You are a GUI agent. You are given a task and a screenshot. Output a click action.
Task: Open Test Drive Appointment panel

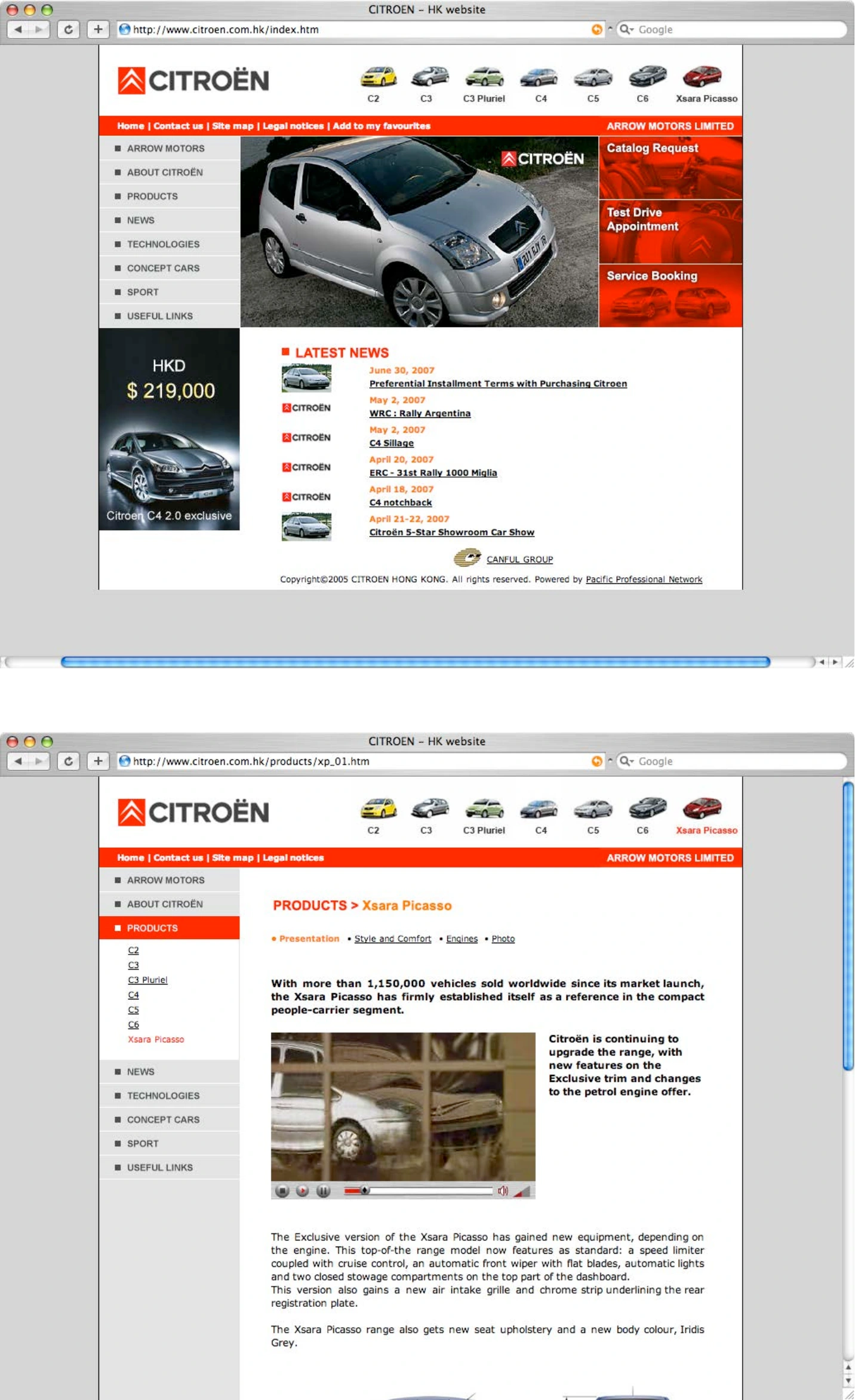coord(671,232)
